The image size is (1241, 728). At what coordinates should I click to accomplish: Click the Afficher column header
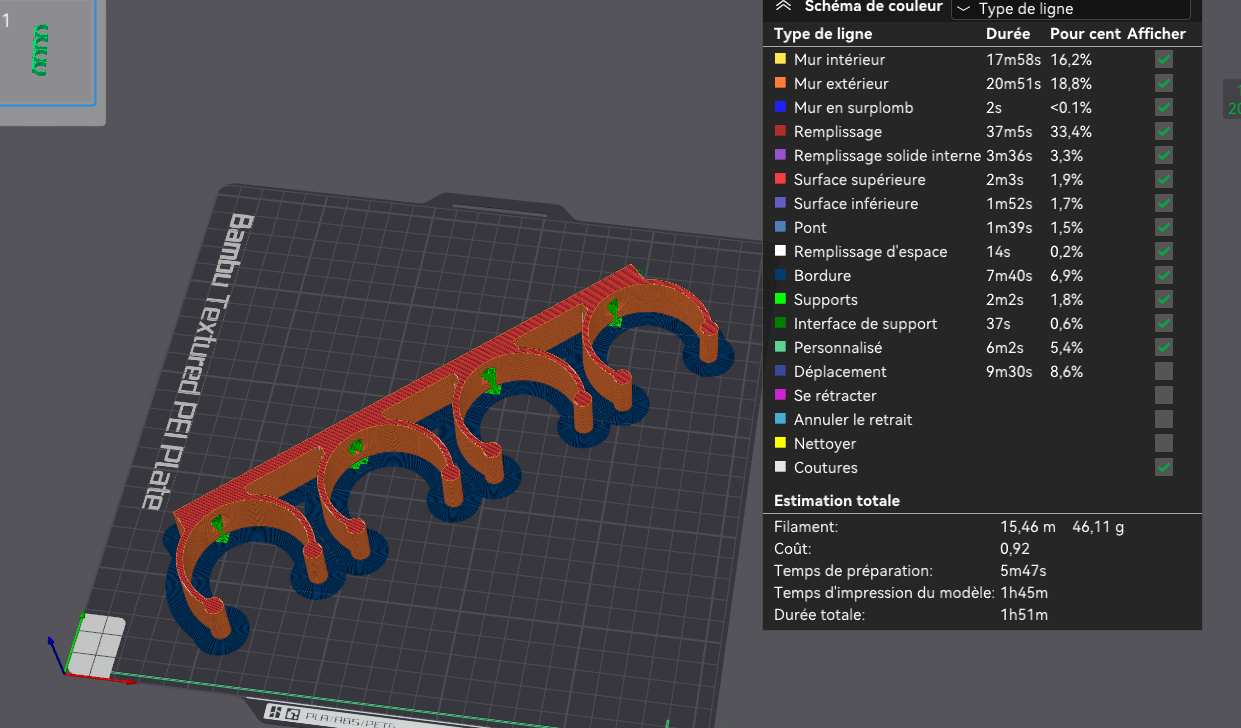pos(1156,34)
